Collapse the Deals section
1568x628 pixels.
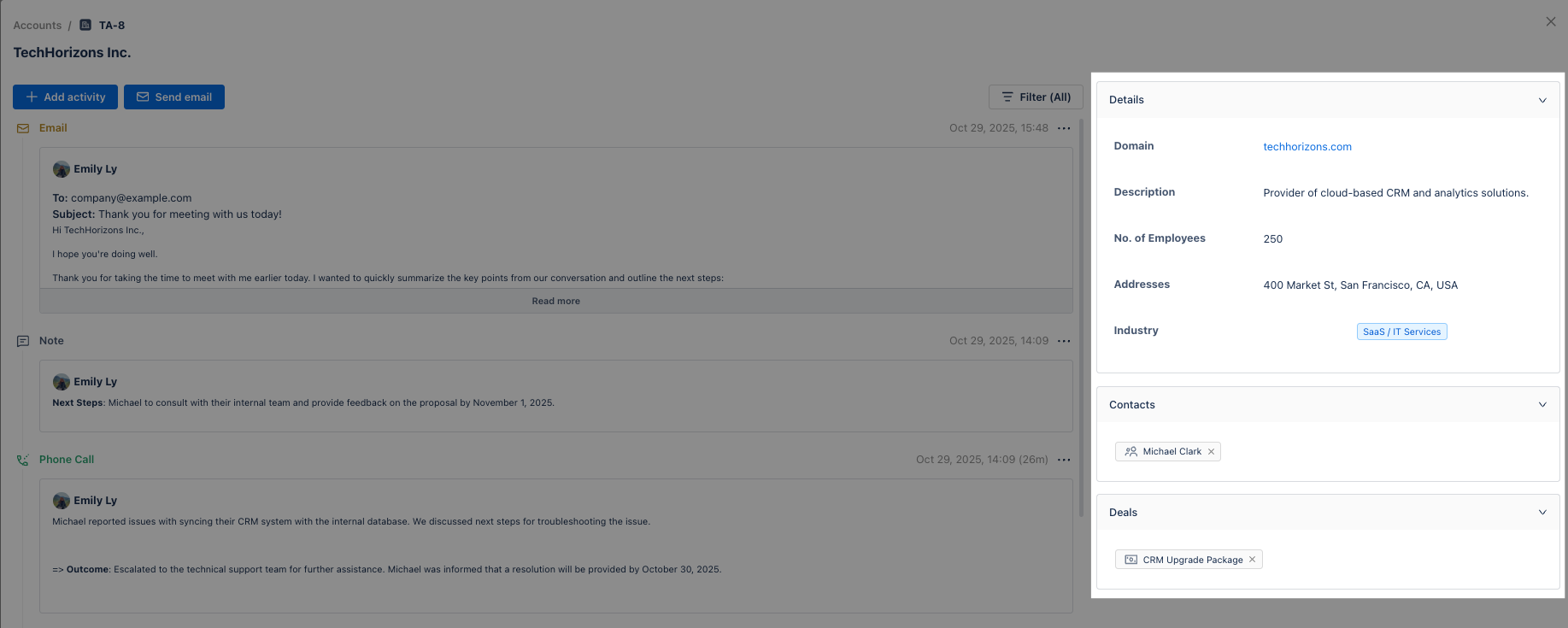coord(1542,513)
